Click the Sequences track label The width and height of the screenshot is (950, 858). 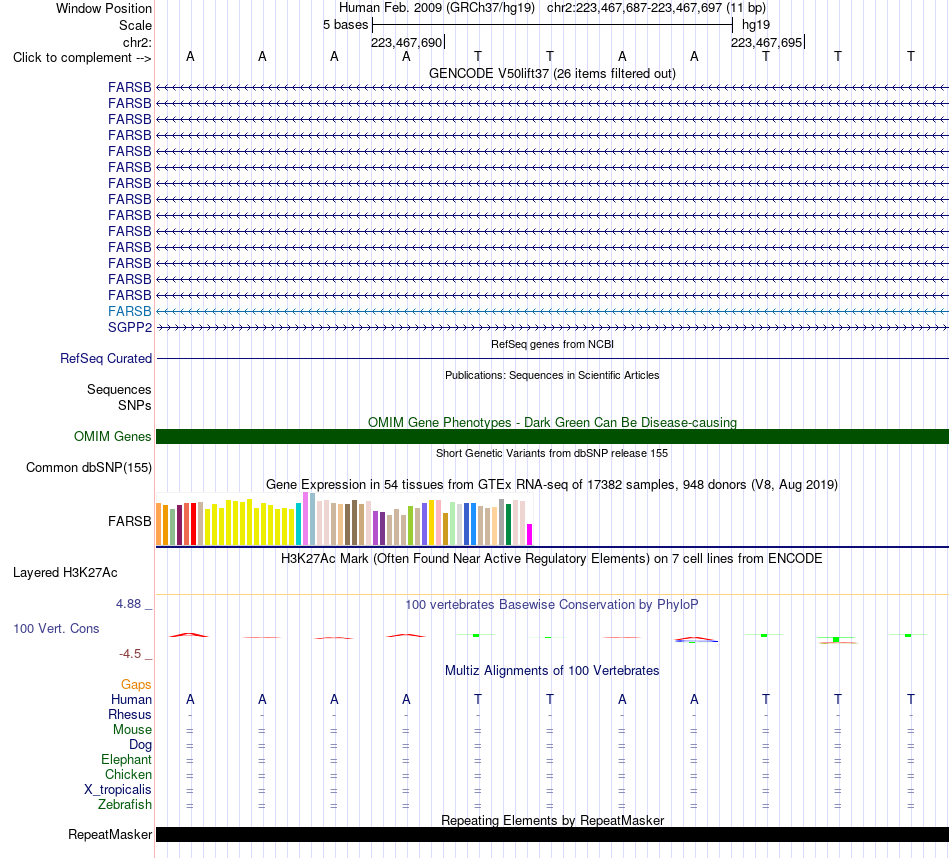[119, 390]
